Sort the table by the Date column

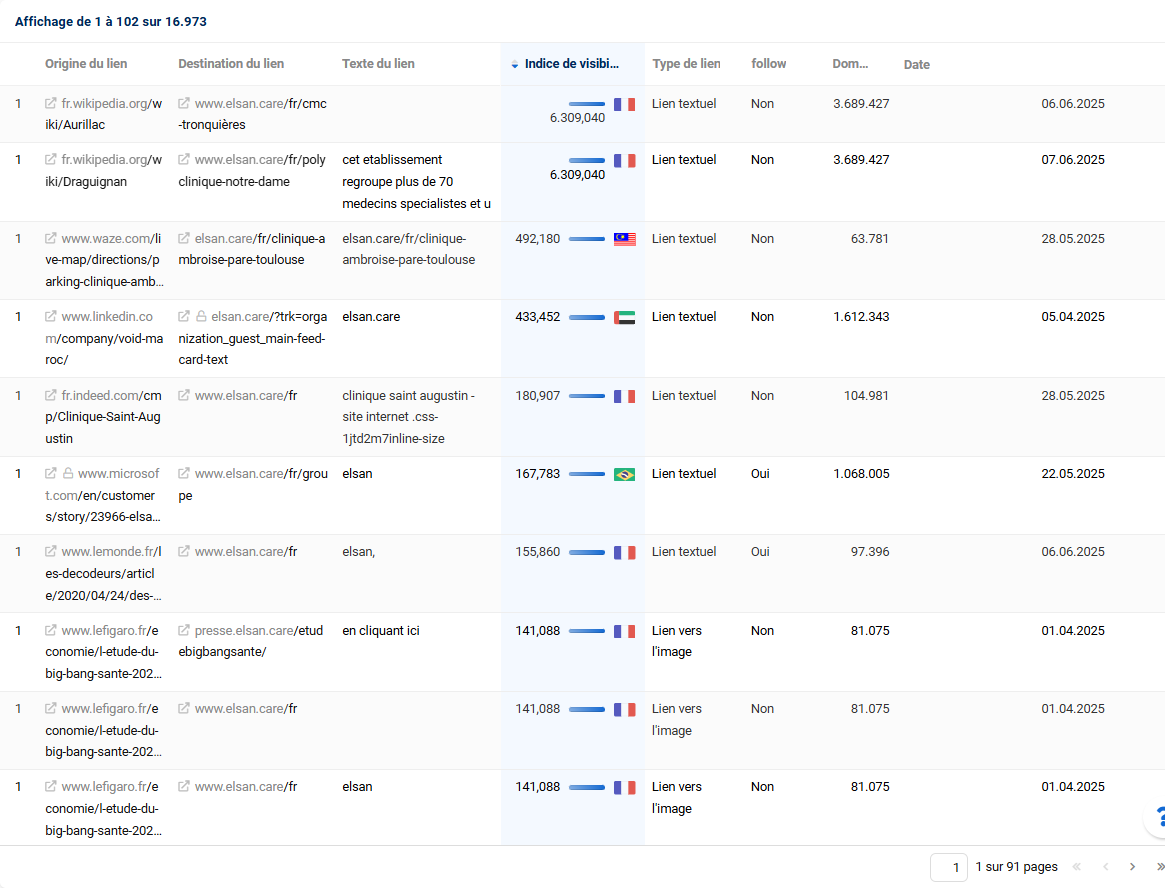(x=917, y=65)
